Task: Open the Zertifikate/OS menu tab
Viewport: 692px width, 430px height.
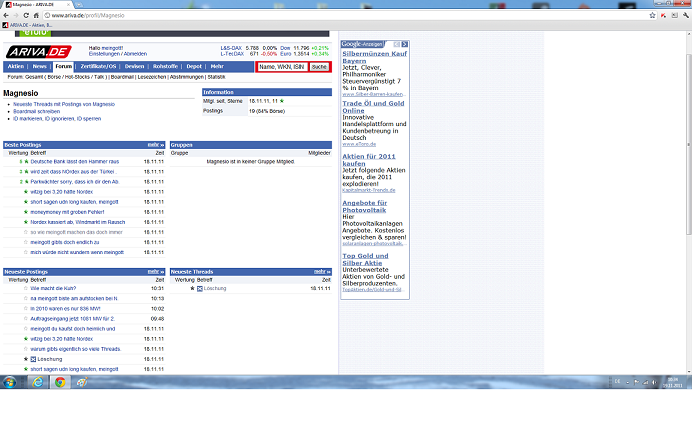Action: tap(98, 66)
